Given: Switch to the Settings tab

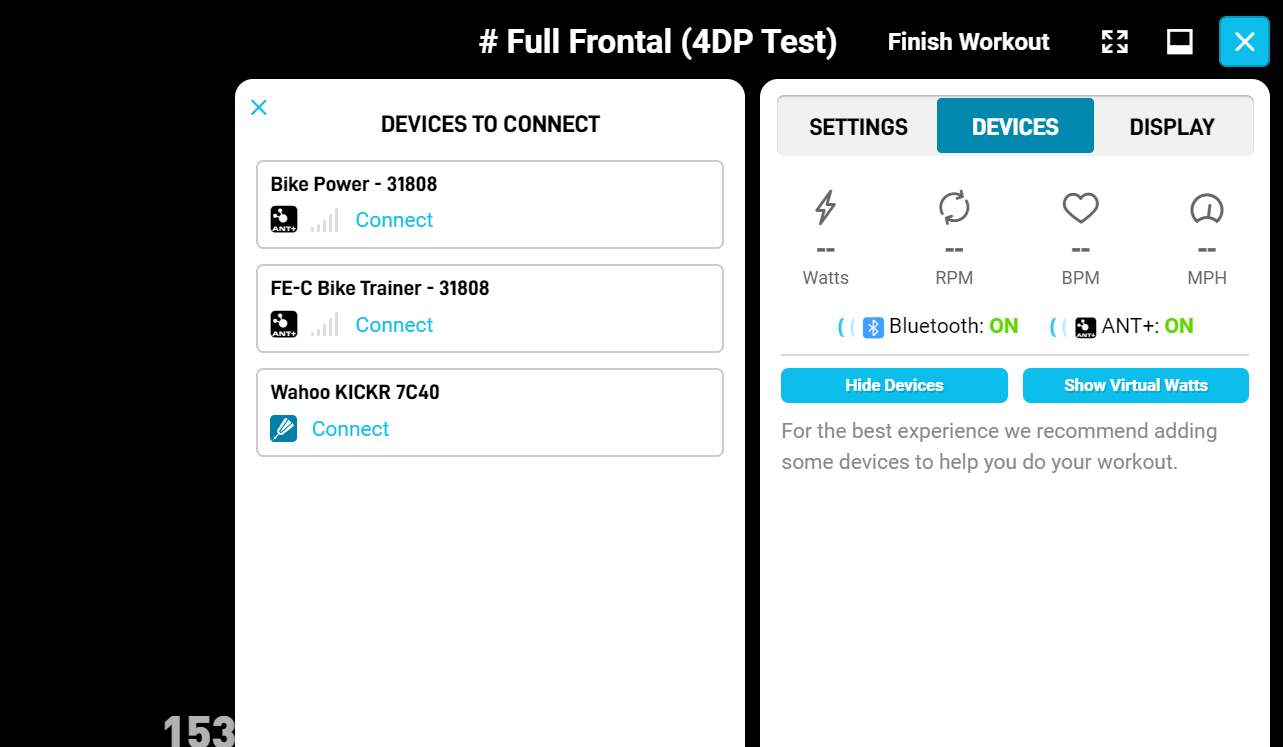Looking at the screenshot, I should tap(858, 126).
